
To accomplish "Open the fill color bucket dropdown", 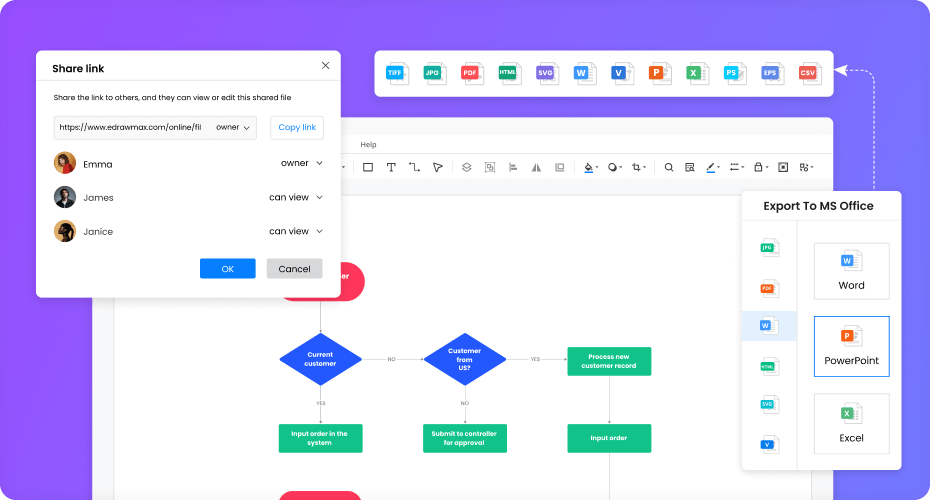I will 591,167.
